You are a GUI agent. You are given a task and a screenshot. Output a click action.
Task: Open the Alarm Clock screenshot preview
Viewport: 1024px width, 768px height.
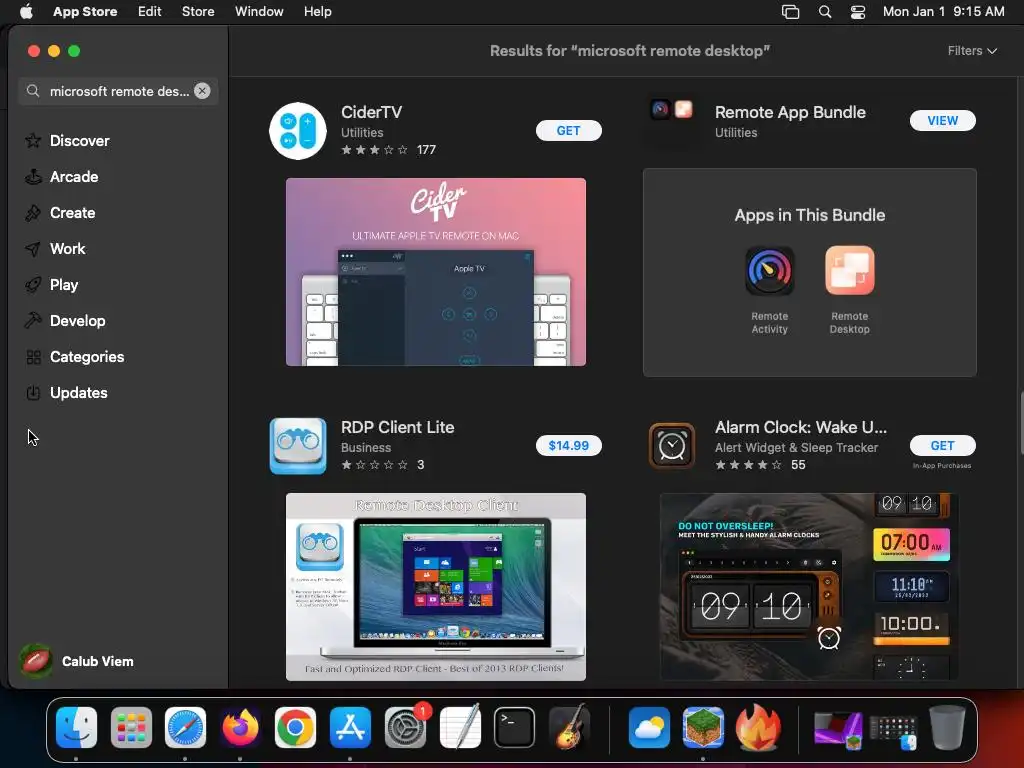[x=810, y=586]
